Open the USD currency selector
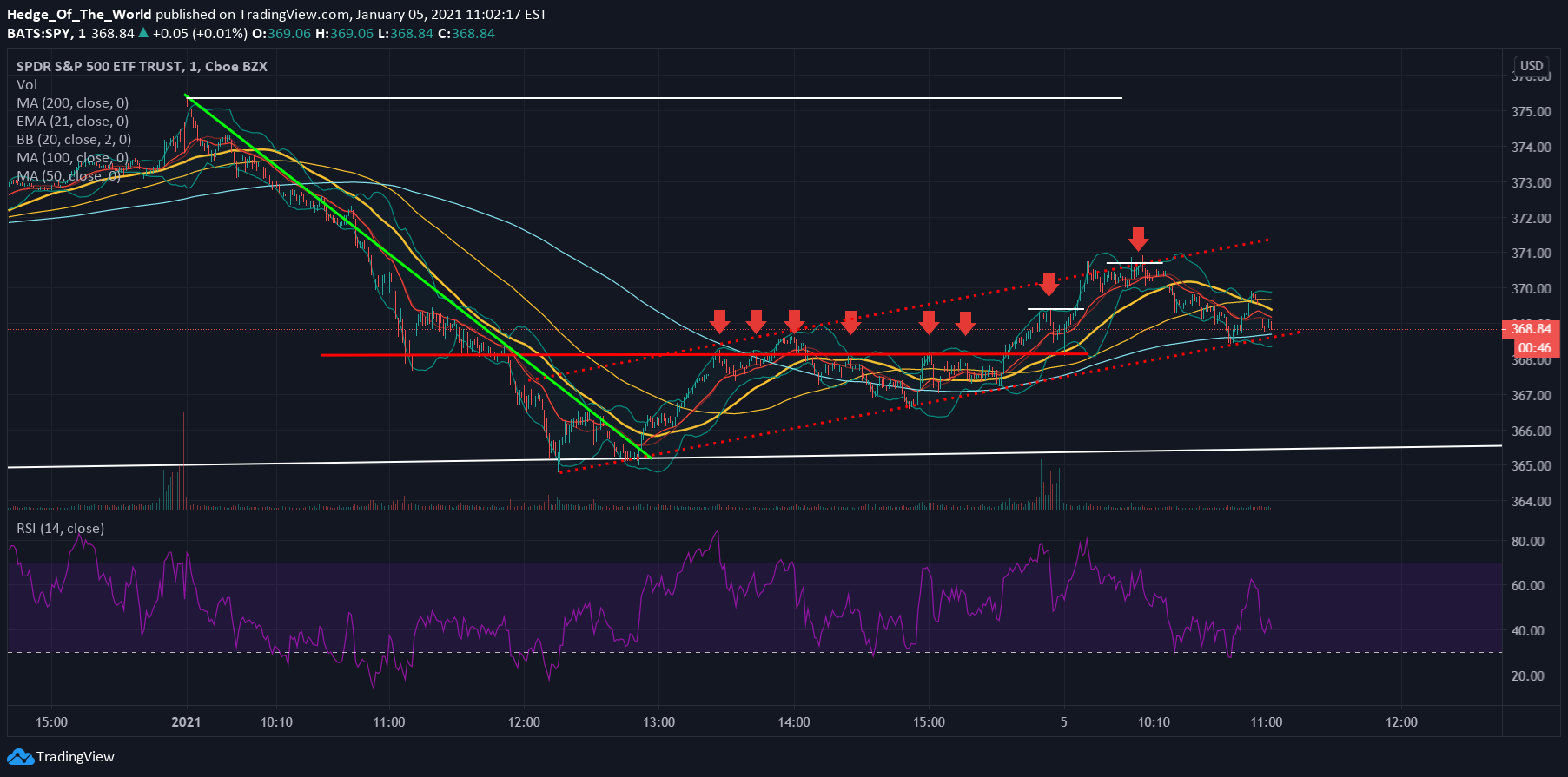This screenshot has height=777, width=1568. point(1532,66)
